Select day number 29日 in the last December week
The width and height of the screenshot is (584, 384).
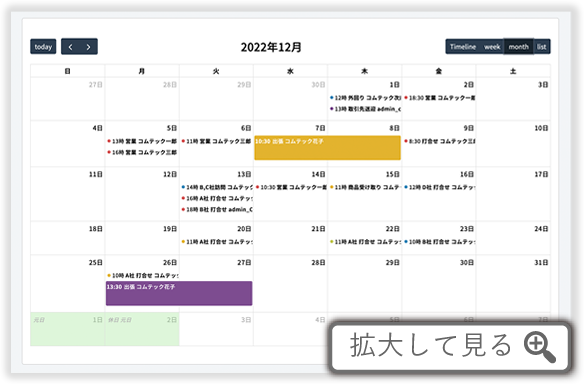point(393,263)
